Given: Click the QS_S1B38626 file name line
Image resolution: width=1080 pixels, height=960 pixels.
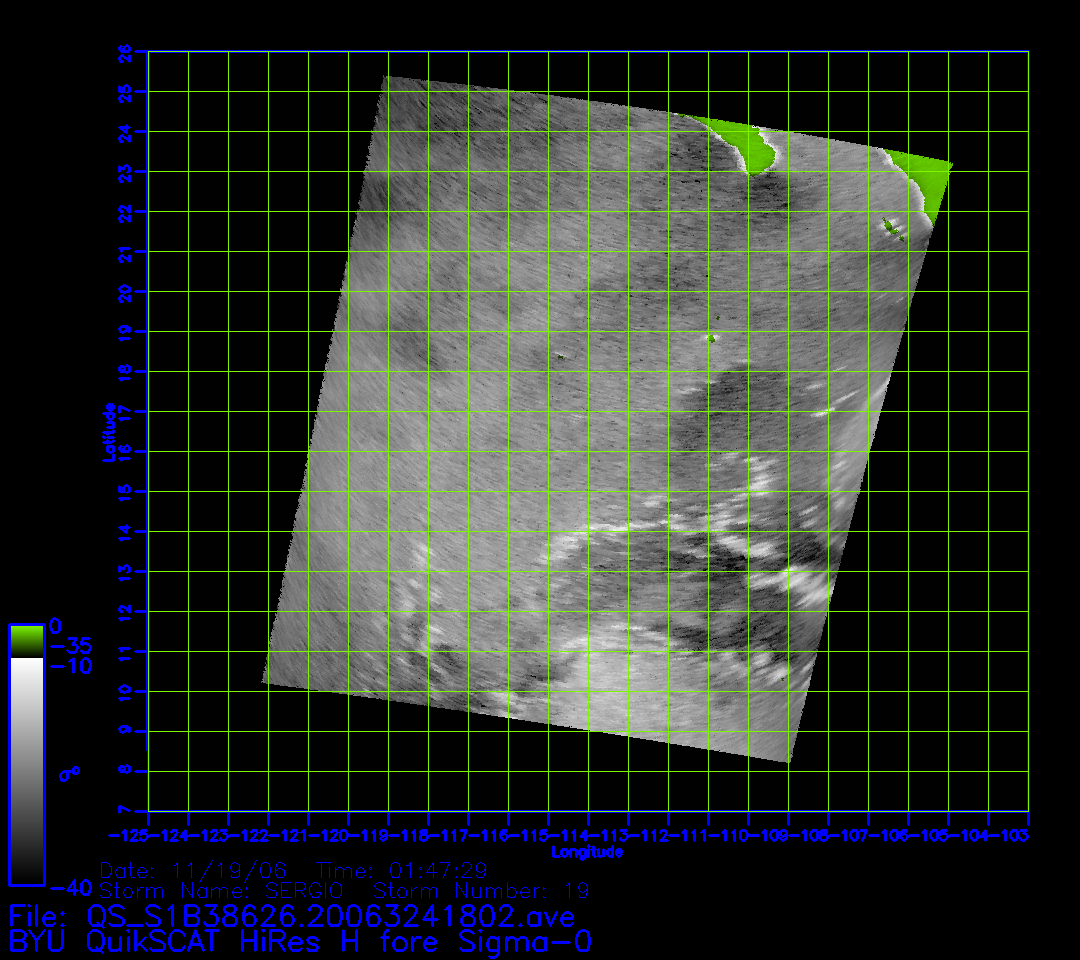Looking at the screenshot, I should click(292, 915).
